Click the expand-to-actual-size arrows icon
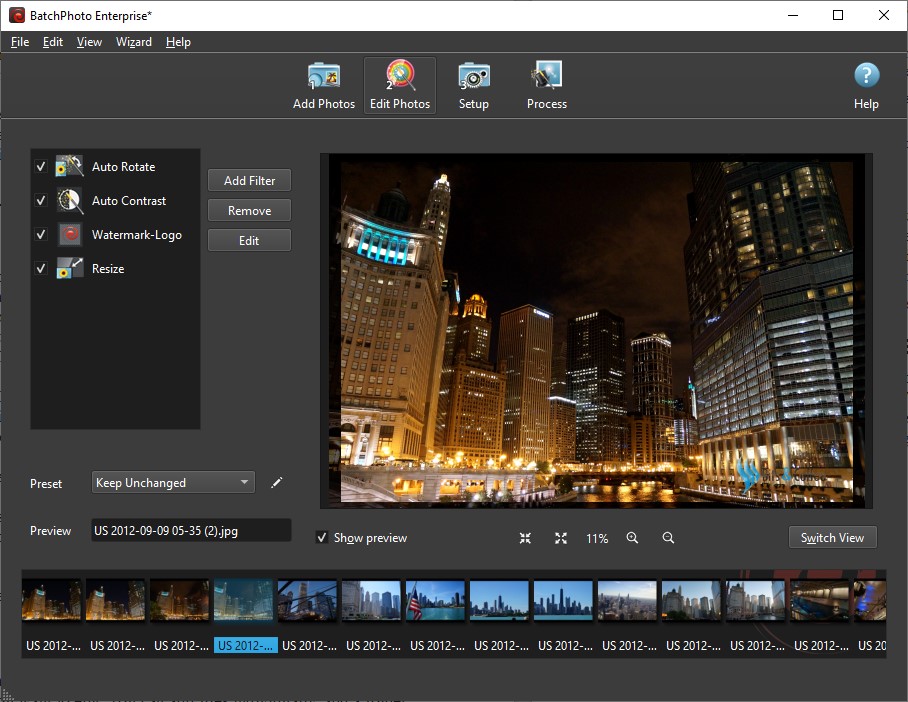Image resolution: width=908 pixels, height=702 pixels. (x=561, y=538)
